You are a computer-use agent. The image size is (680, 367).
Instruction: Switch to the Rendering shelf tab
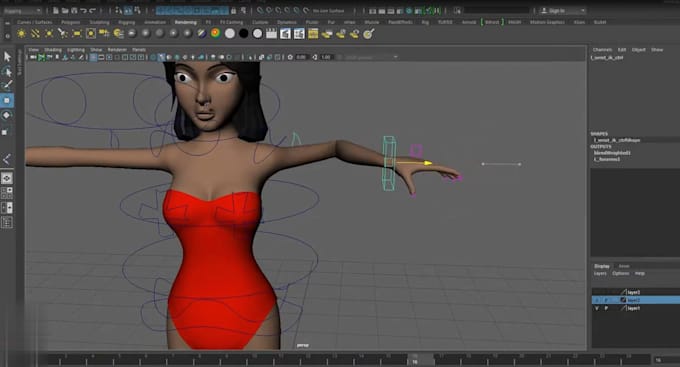pos(186,22)
